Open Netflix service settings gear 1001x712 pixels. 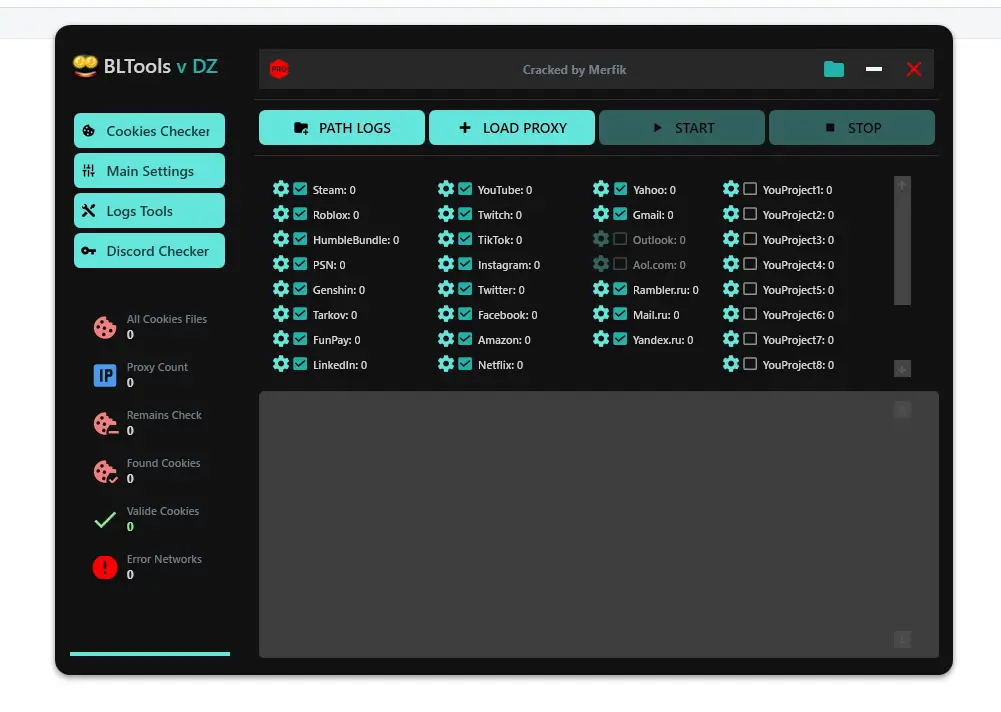[446, 364]
